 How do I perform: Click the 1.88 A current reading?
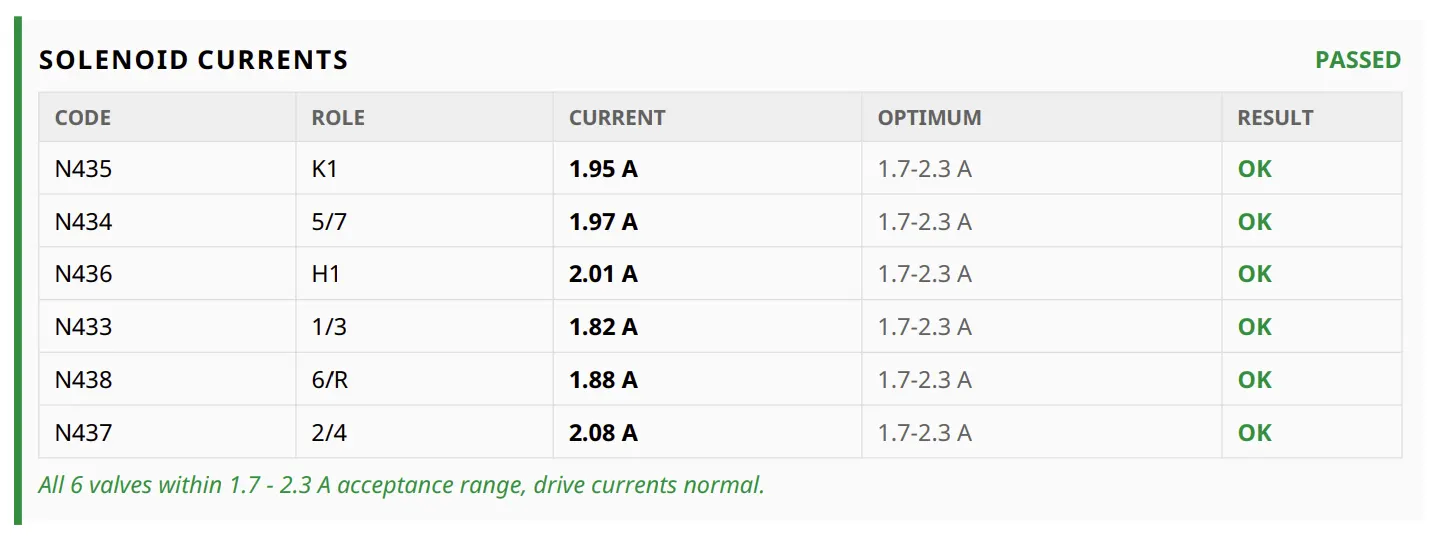(x=603, y=380)
